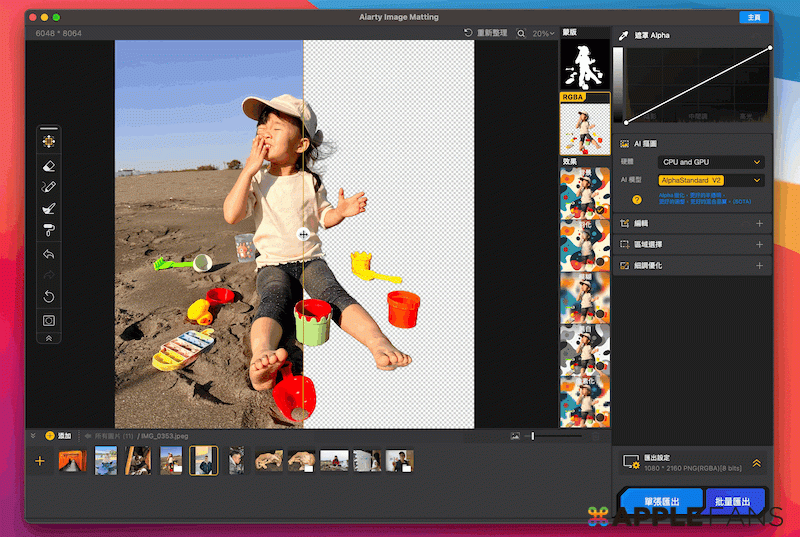Open the 20% zoom level dropdown
The image size is (800, 537).
click(543, 33)
